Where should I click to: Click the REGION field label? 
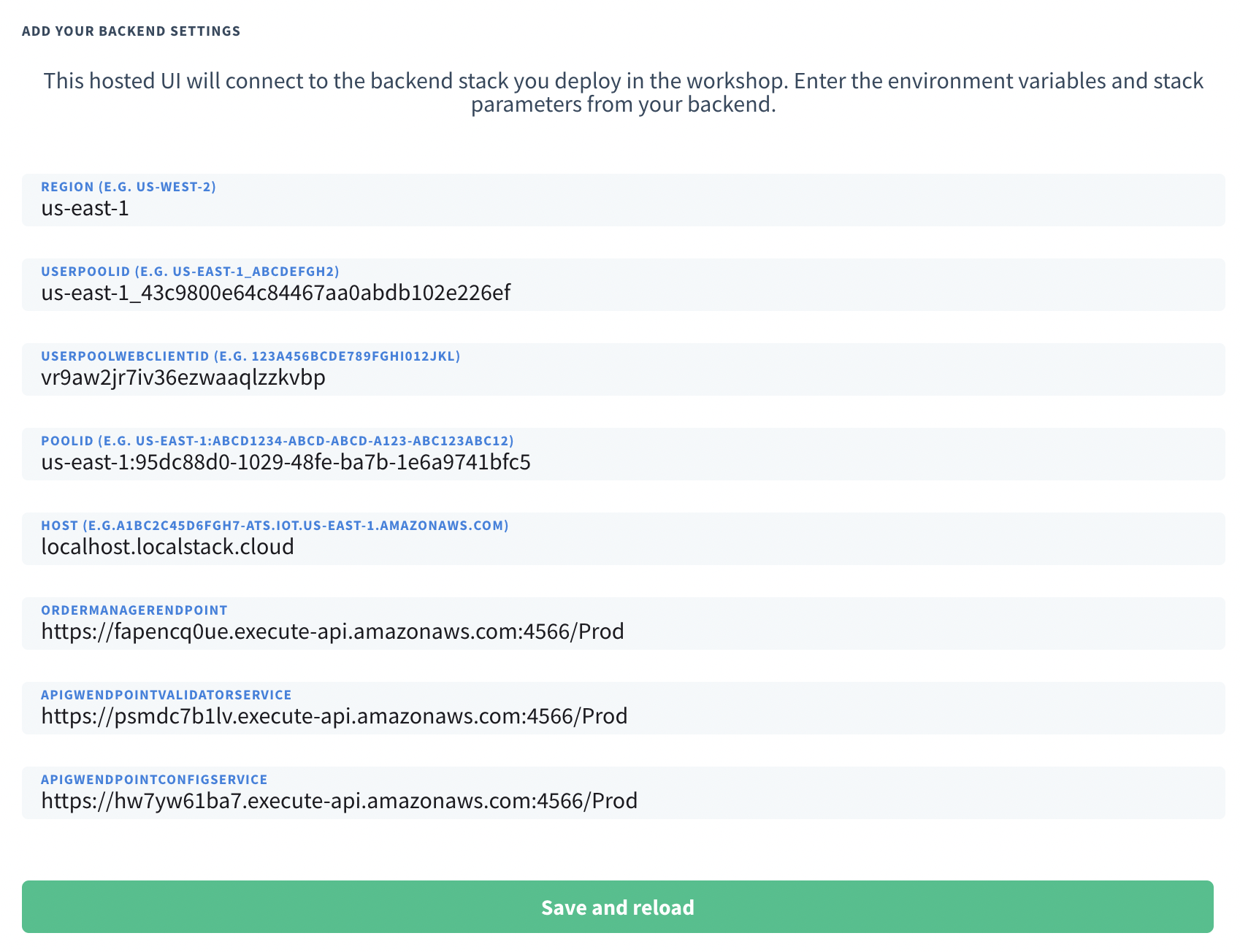click(x=129, y=187)
